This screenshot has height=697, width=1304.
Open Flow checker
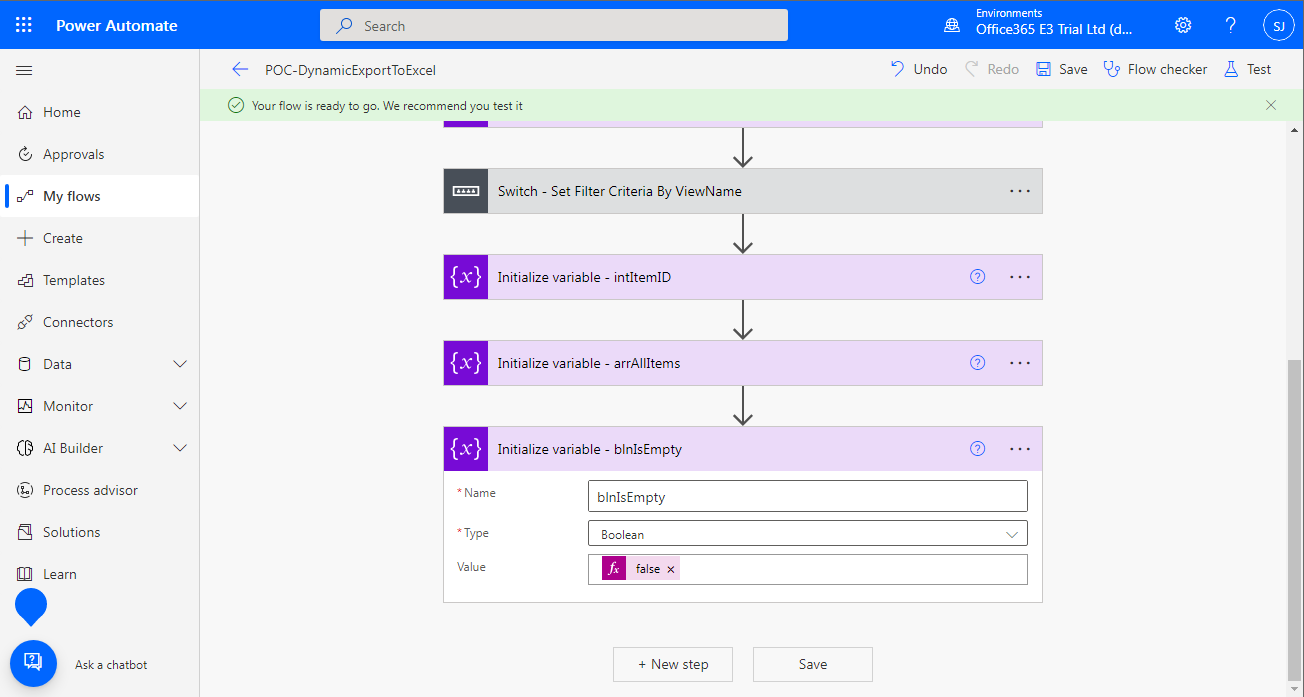(x=1155, y=69)
